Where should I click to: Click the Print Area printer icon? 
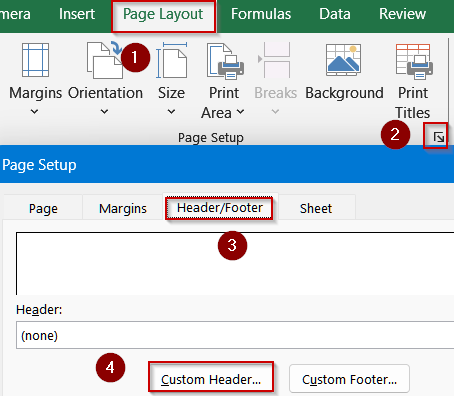click(225, 61)
